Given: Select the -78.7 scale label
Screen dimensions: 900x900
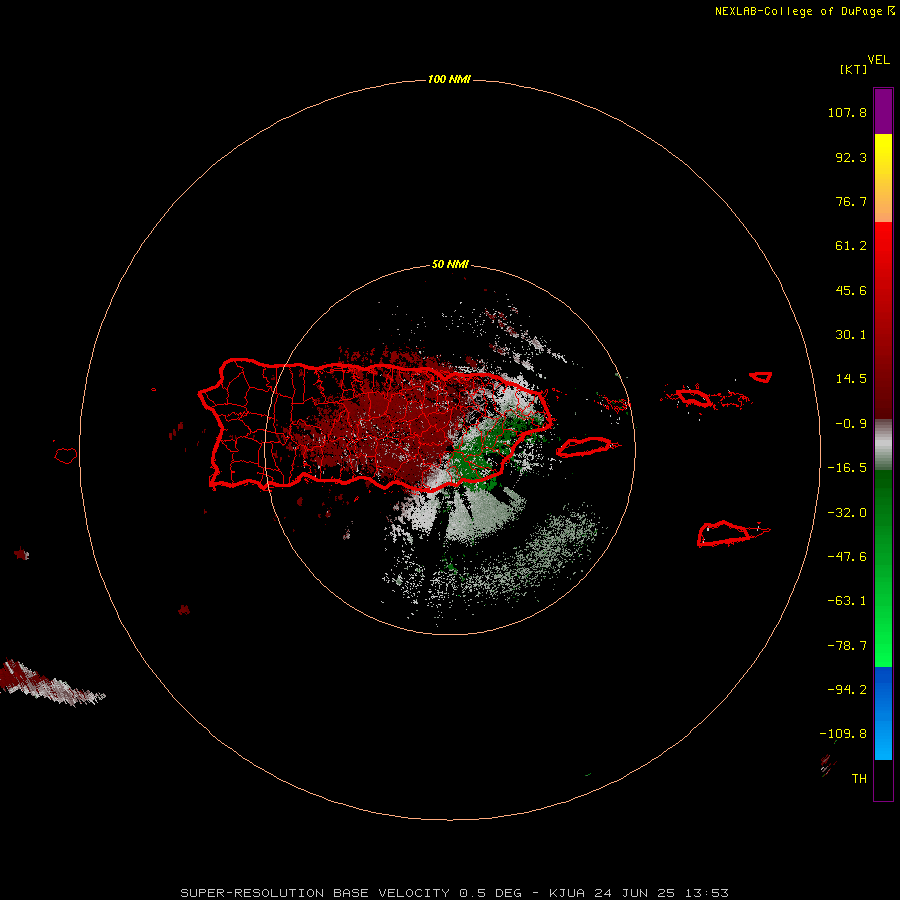Looking at the screenshot, I should pos(847,646).
